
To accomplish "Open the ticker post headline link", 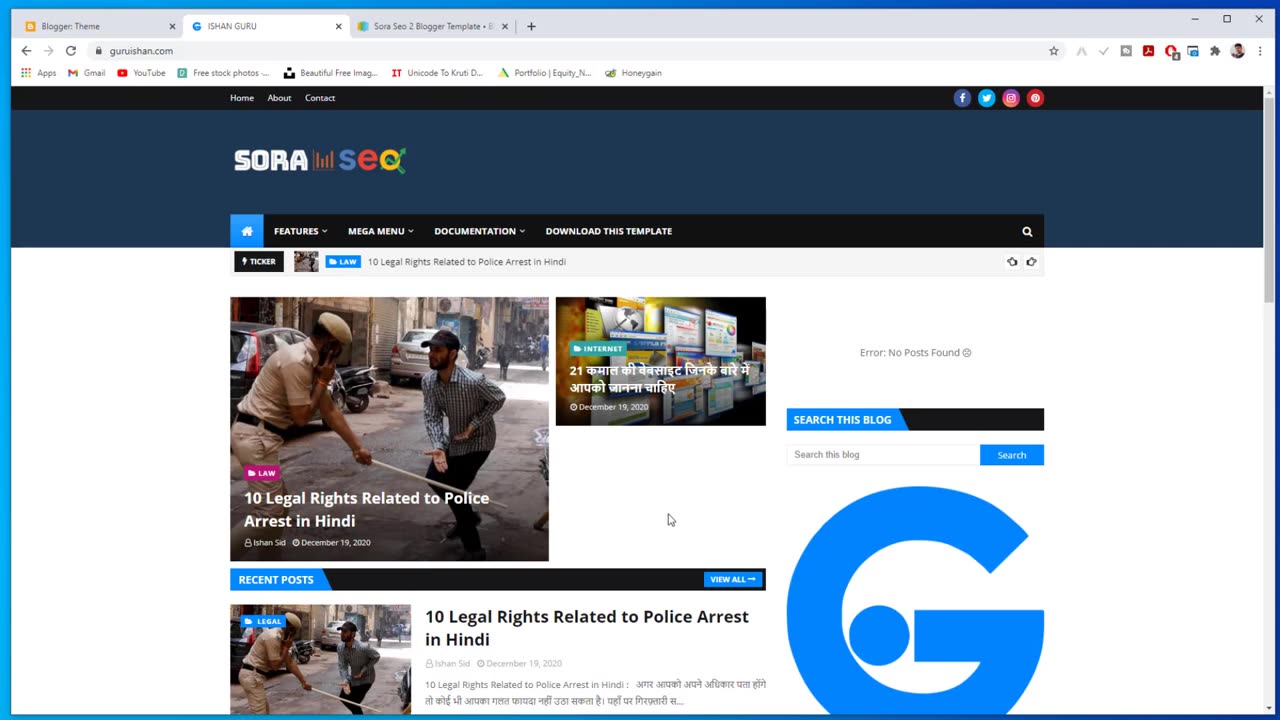I will (x=467, y=262).
